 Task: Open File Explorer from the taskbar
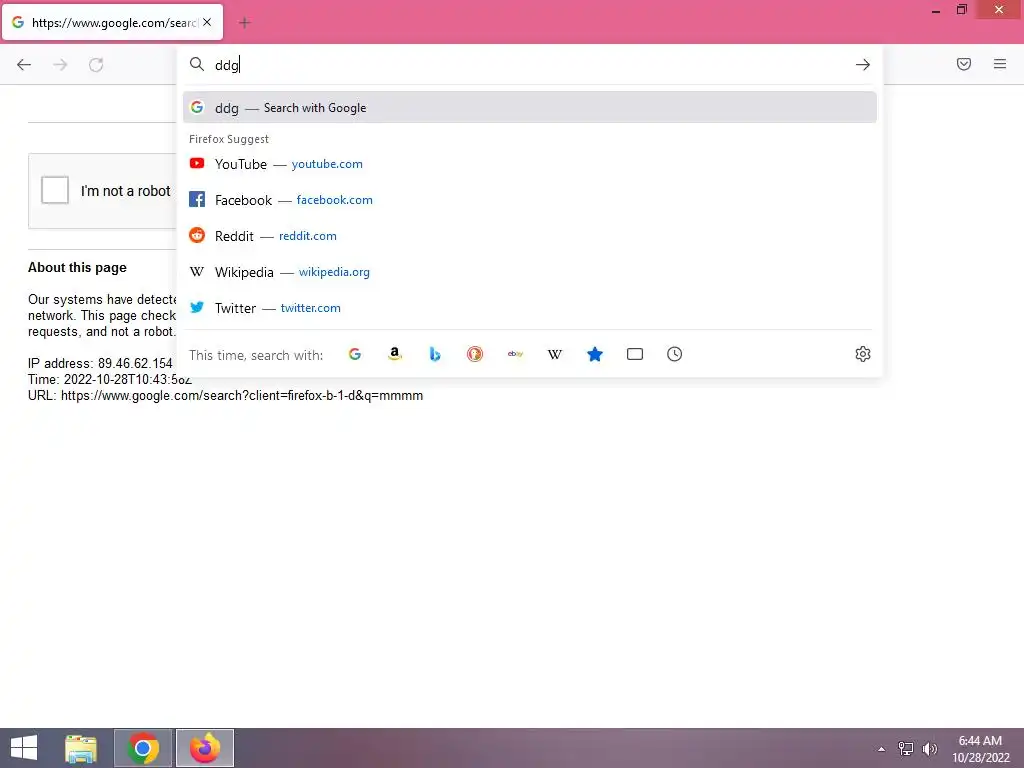coord(81,748)
